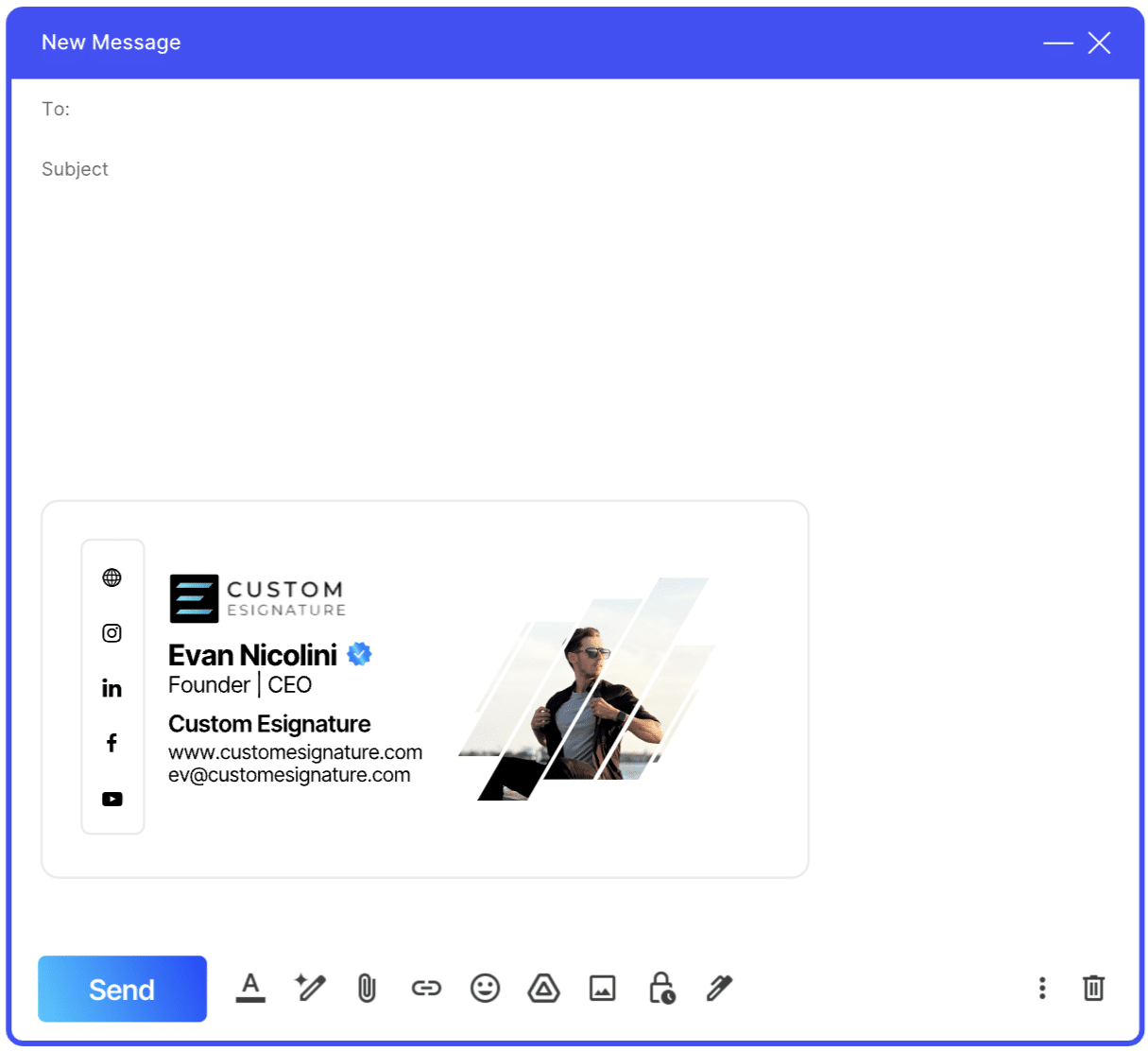Open the Facebook page icon

[x=112, y=743]
